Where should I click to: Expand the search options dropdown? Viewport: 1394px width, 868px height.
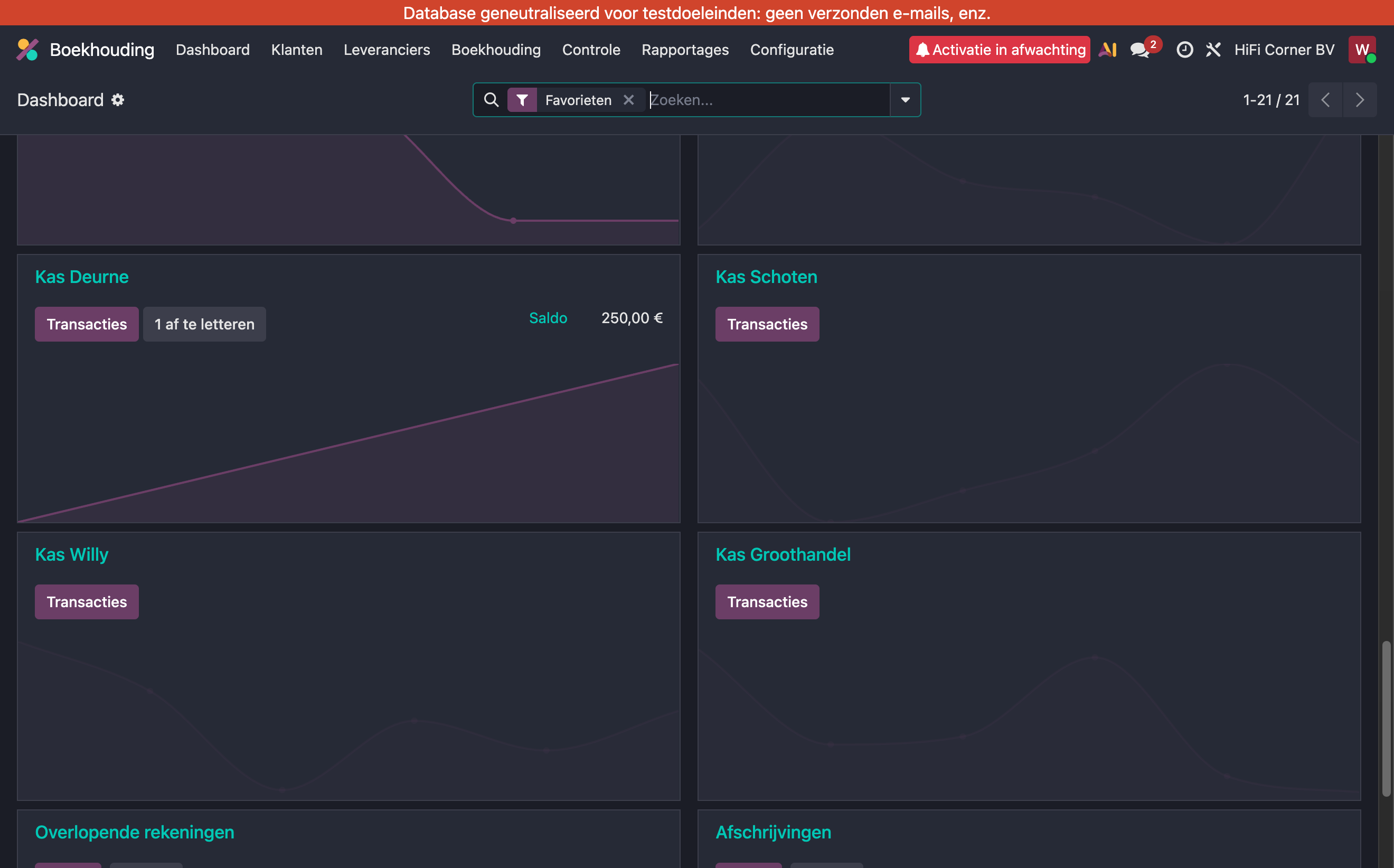point(906,100)
